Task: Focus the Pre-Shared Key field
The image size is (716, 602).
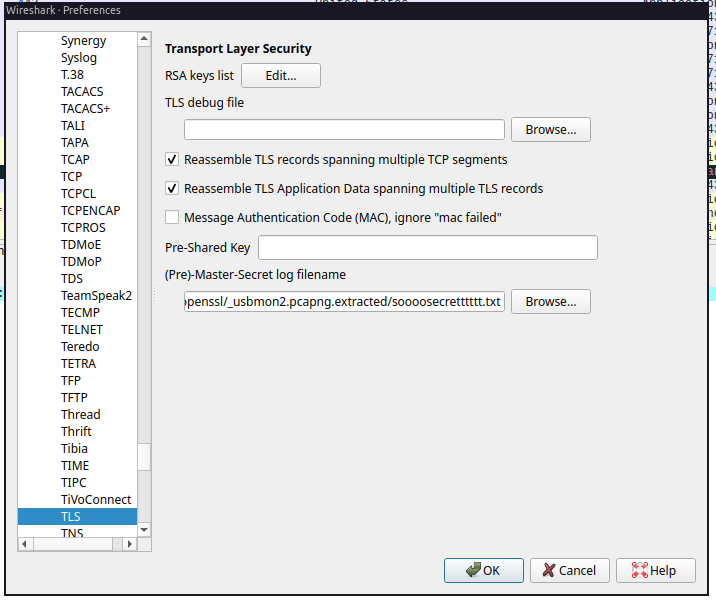Action: tap(428, 248)
